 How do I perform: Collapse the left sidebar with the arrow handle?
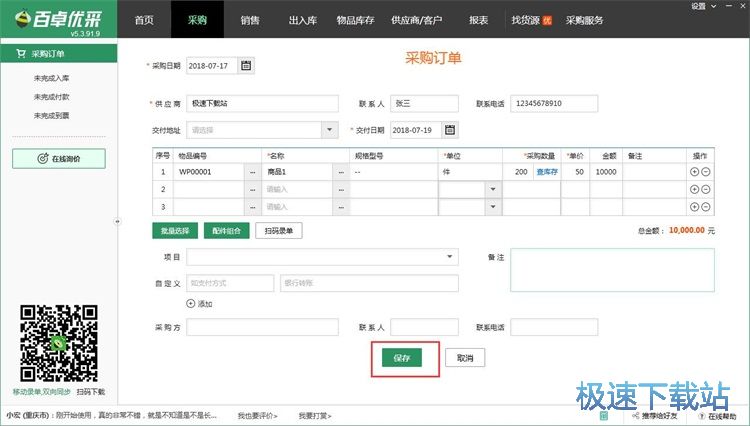coord(117,221)
